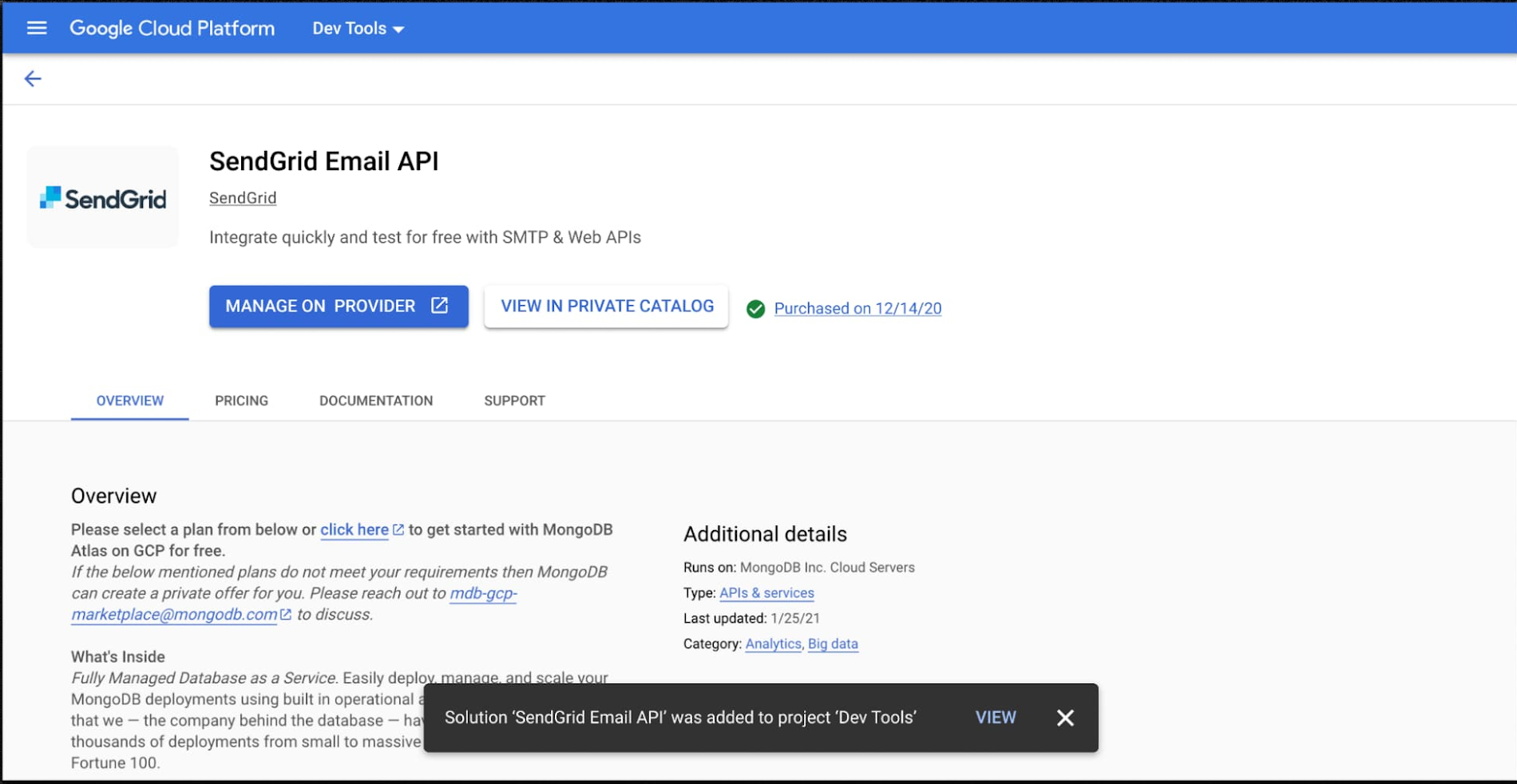The height and width of the screenshot is (784, 1517).
Task: Open the Dev Tools project dropdown
Action: [358, 28]
